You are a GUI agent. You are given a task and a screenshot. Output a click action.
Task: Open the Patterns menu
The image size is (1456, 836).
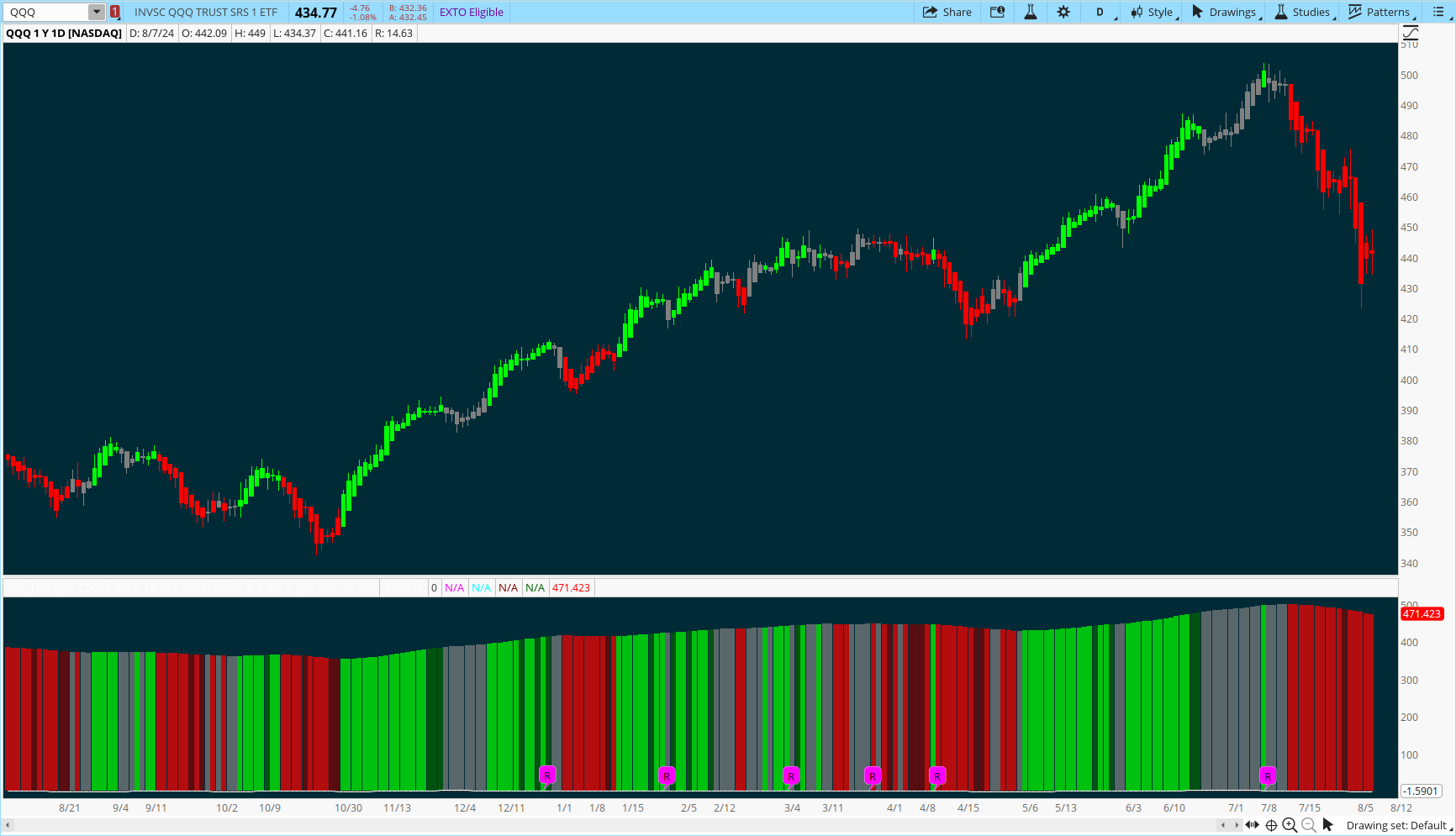(1381, 12)
